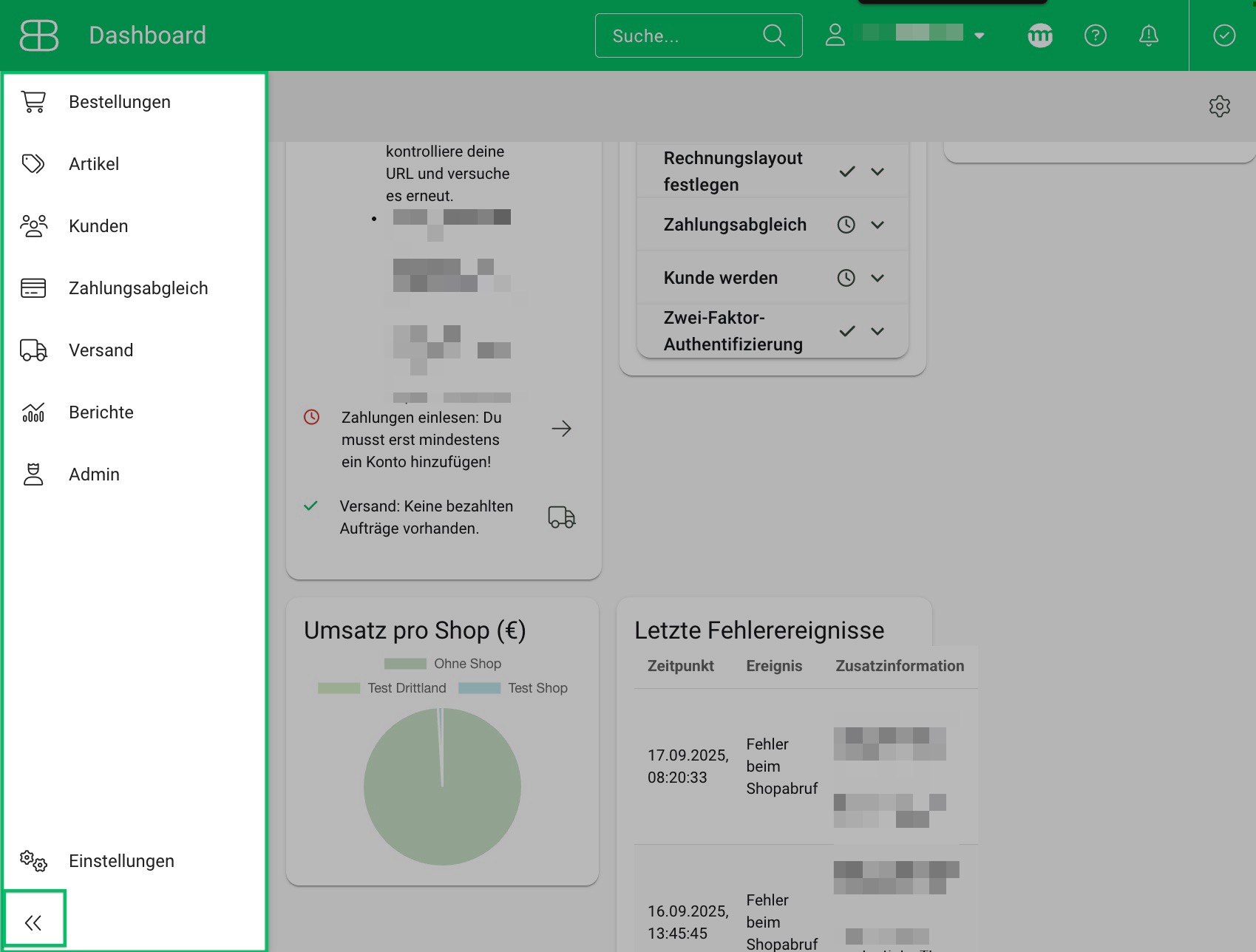Click the search magnifier icon
The image size is (1256, 952).
774,35
